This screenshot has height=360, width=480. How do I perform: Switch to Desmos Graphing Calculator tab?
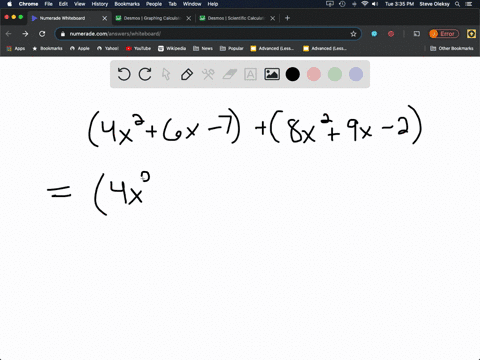point(152,18)
